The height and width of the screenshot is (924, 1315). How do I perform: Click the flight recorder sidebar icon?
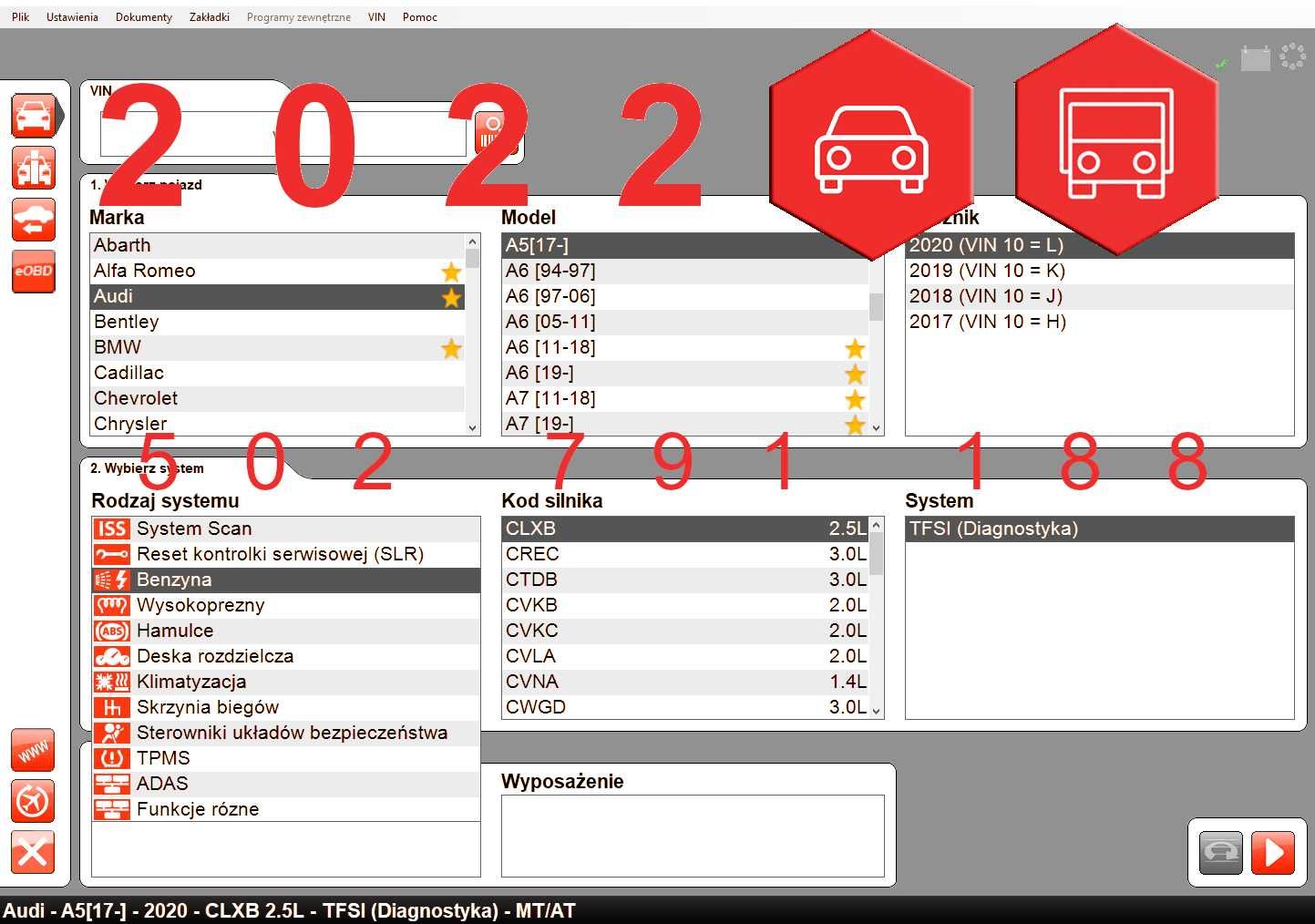[33, 802]
